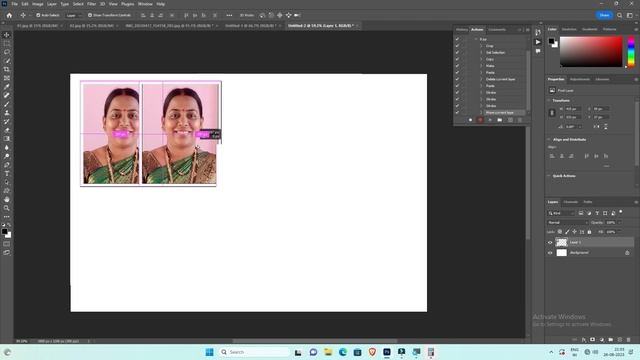Open the Auto-Select Layer dropdown

[73, 15]
